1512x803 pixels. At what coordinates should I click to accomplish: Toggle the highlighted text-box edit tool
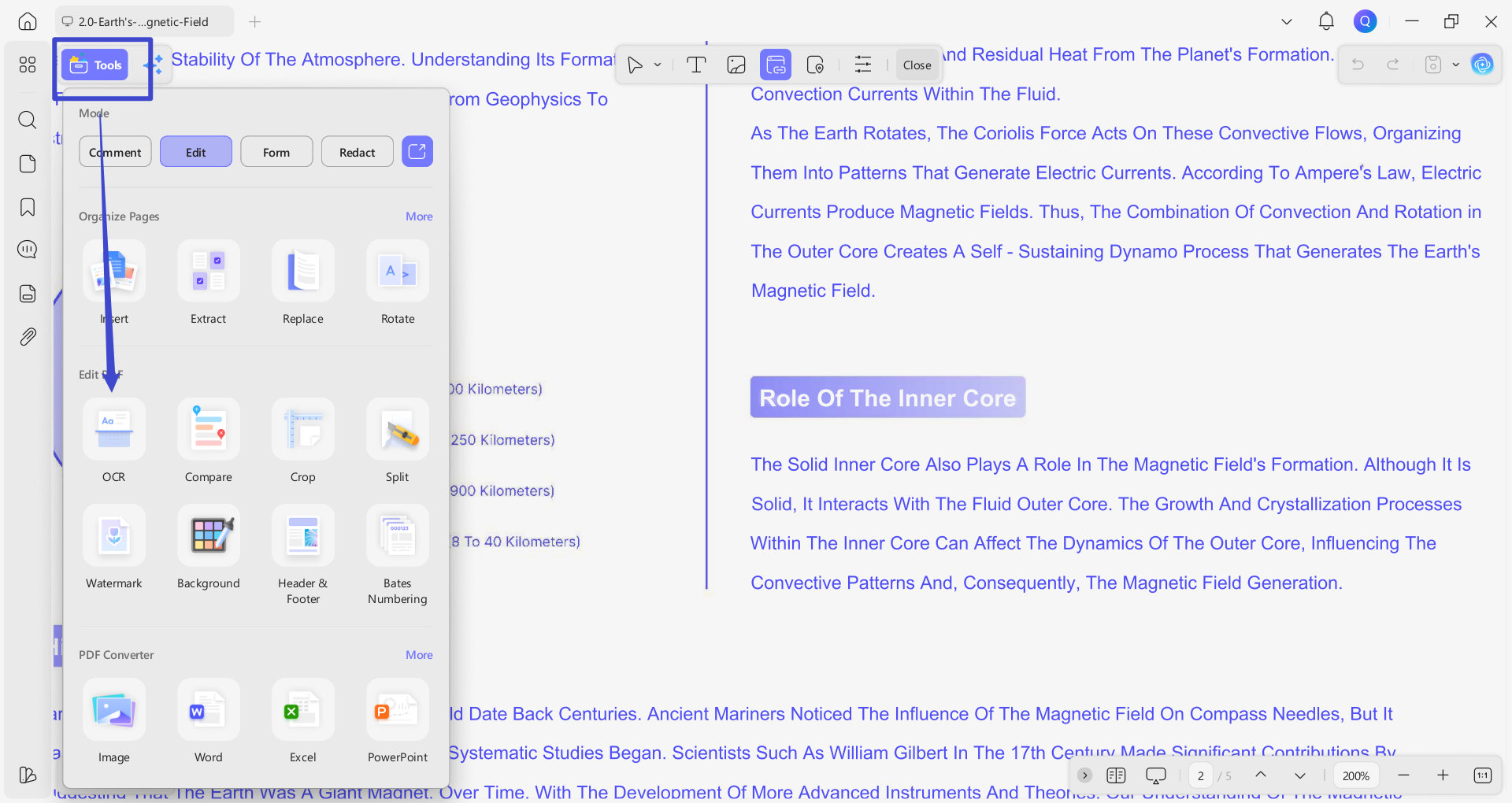coord(776,65)
